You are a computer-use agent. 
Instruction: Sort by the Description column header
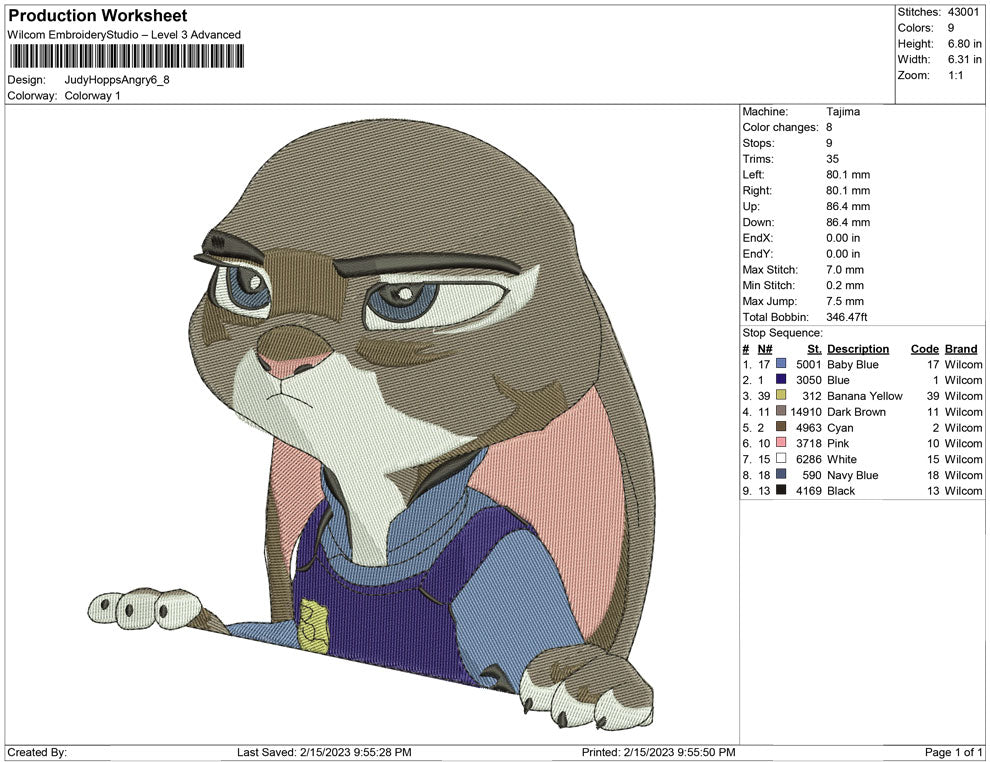click(858, 348)
